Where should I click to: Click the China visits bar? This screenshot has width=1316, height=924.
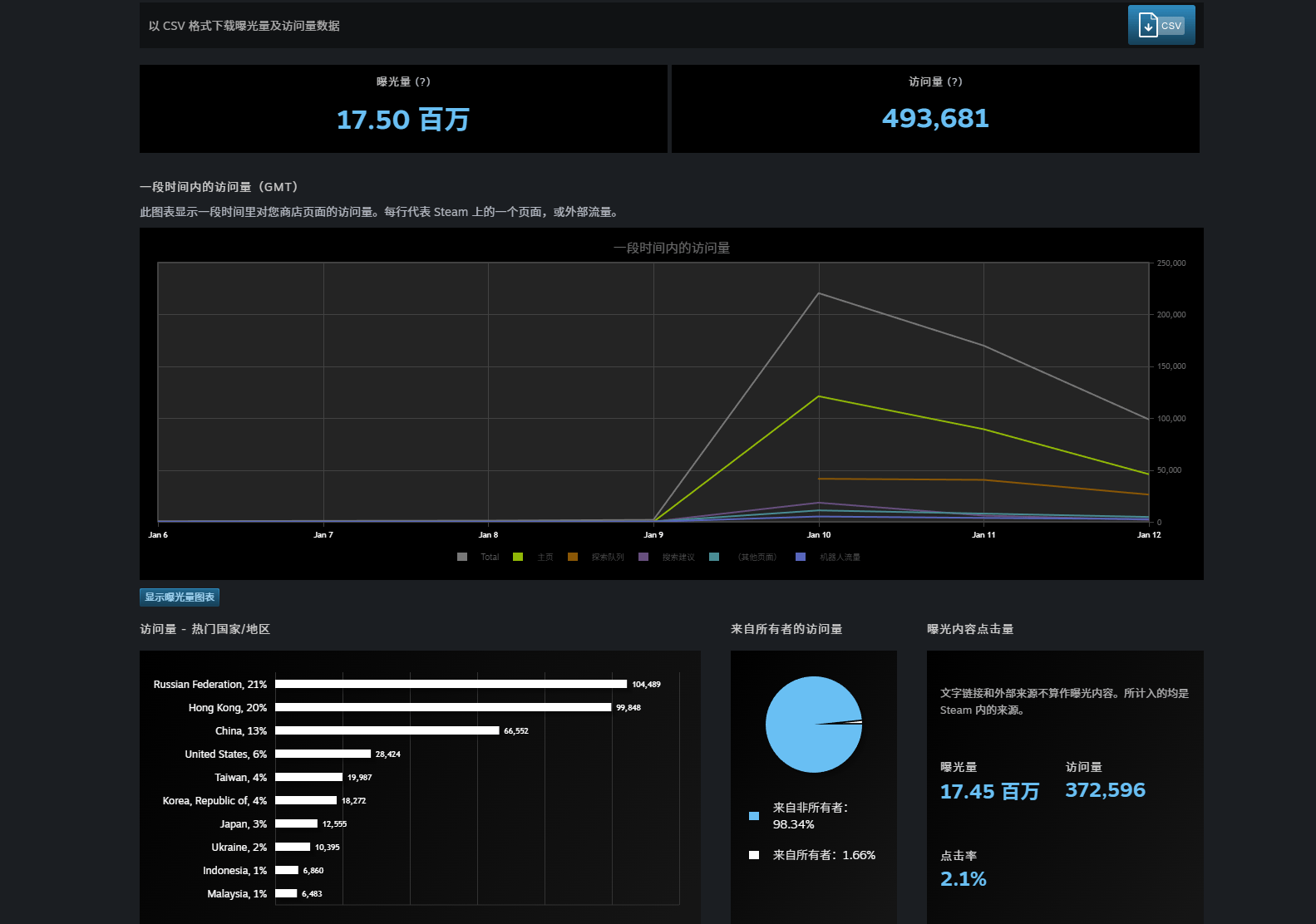387,730
